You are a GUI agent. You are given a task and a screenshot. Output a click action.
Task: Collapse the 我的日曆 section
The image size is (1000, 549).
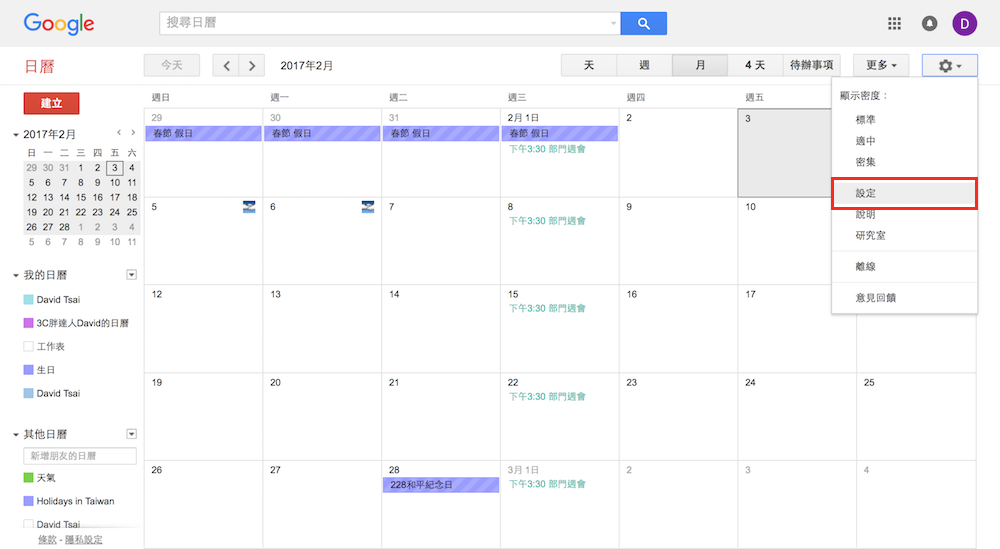16,275
